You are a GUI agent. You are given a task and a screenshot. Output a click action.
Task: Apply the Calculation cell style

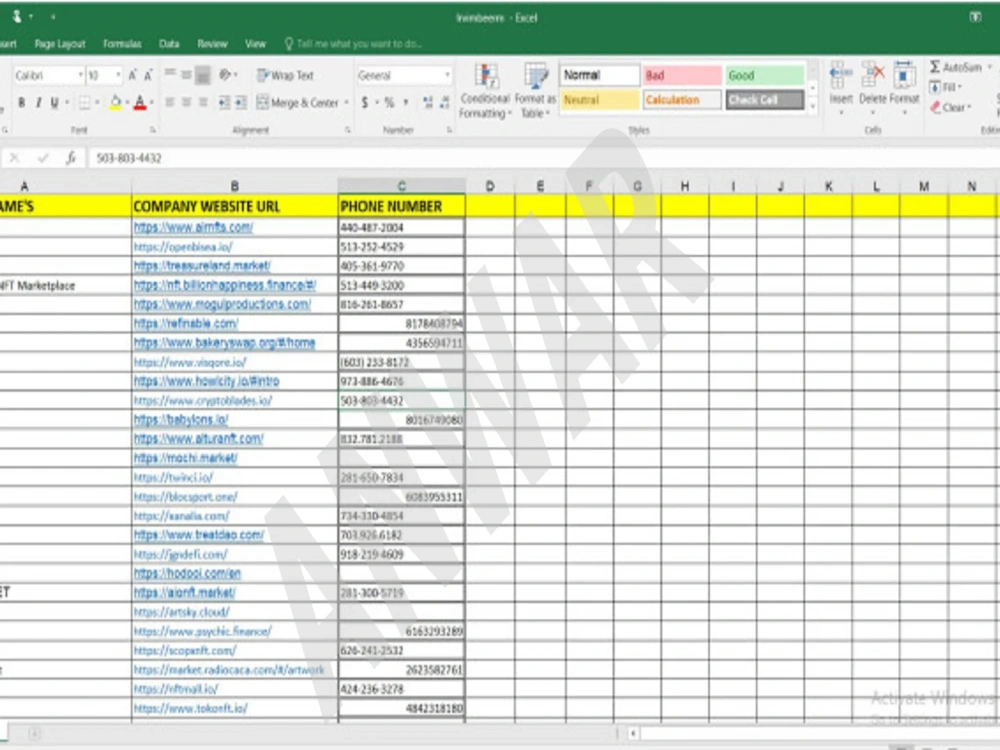coord(682,100)
